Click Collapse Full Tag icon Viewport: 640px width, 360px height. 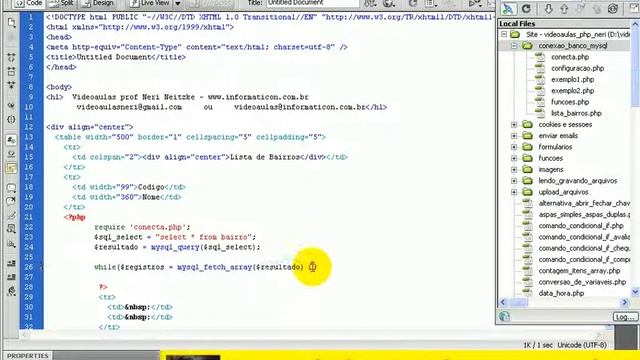tap(11, 58)
